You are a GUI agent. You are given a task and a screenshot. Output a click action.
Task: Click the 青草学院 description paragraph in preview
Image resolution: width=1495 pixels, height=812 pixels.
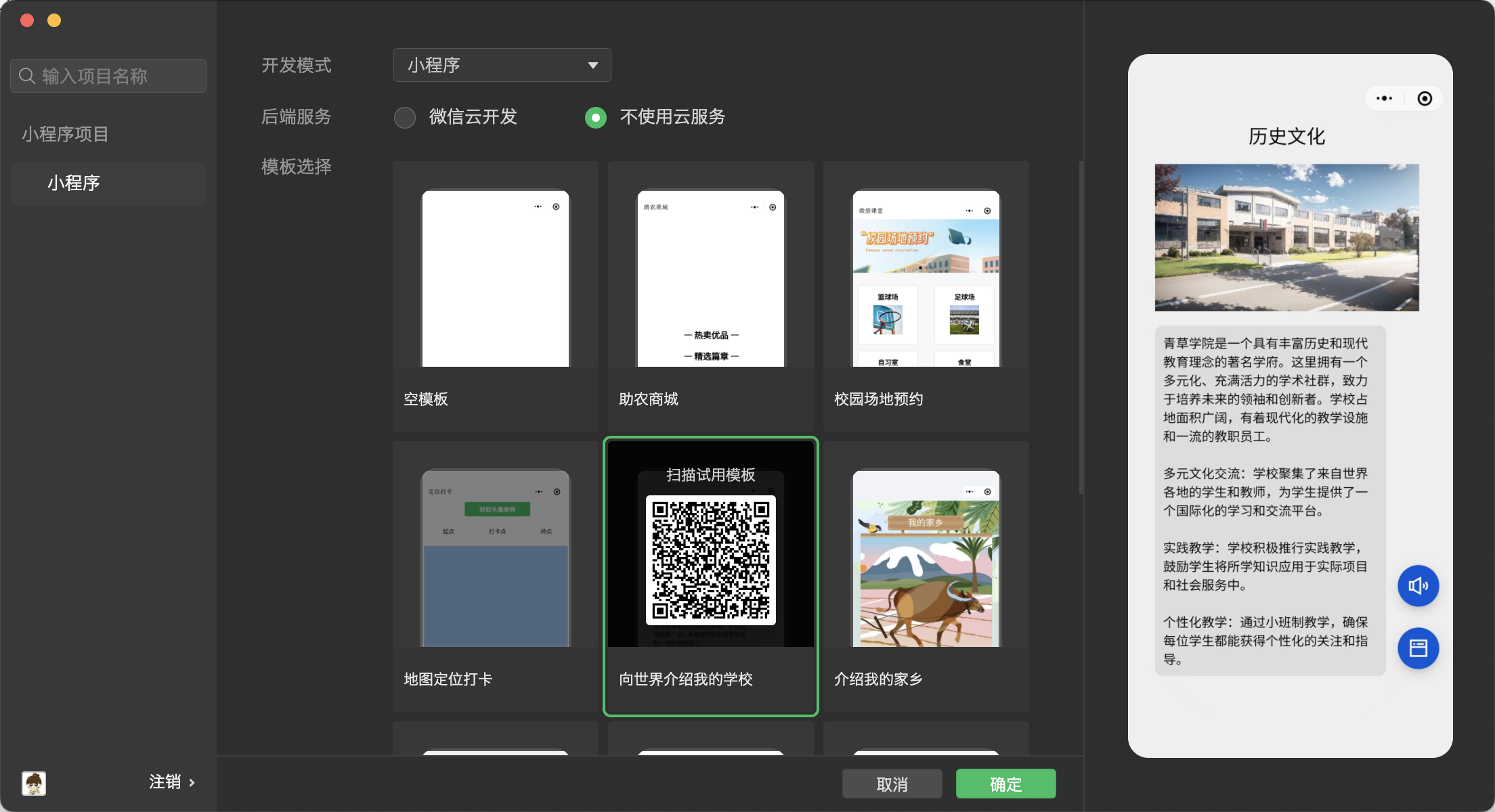(1266, 390)
